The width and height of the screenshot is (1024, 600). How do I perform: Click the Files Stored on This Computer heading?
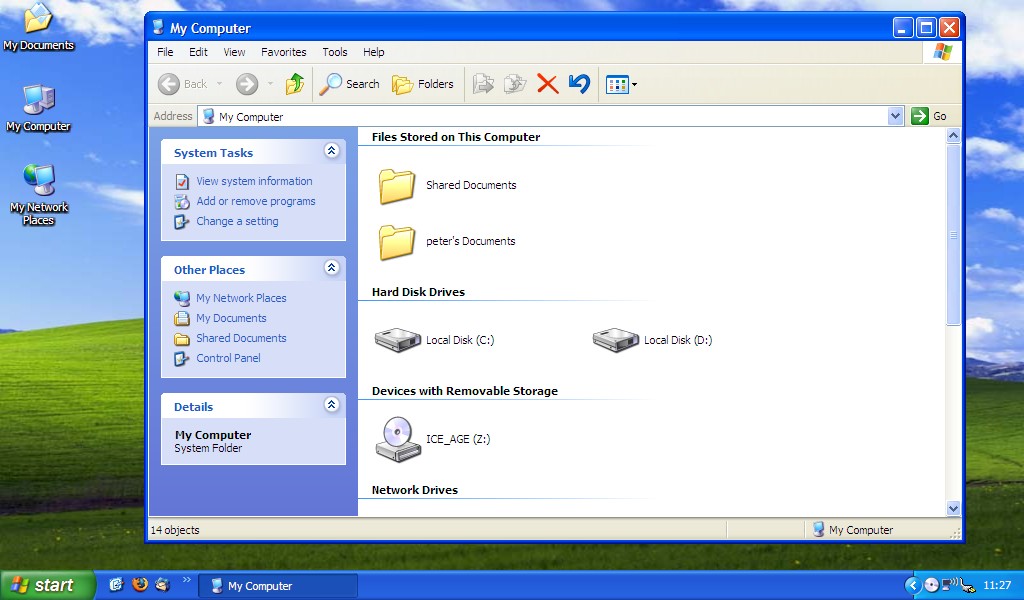click(x=456, y=137)
